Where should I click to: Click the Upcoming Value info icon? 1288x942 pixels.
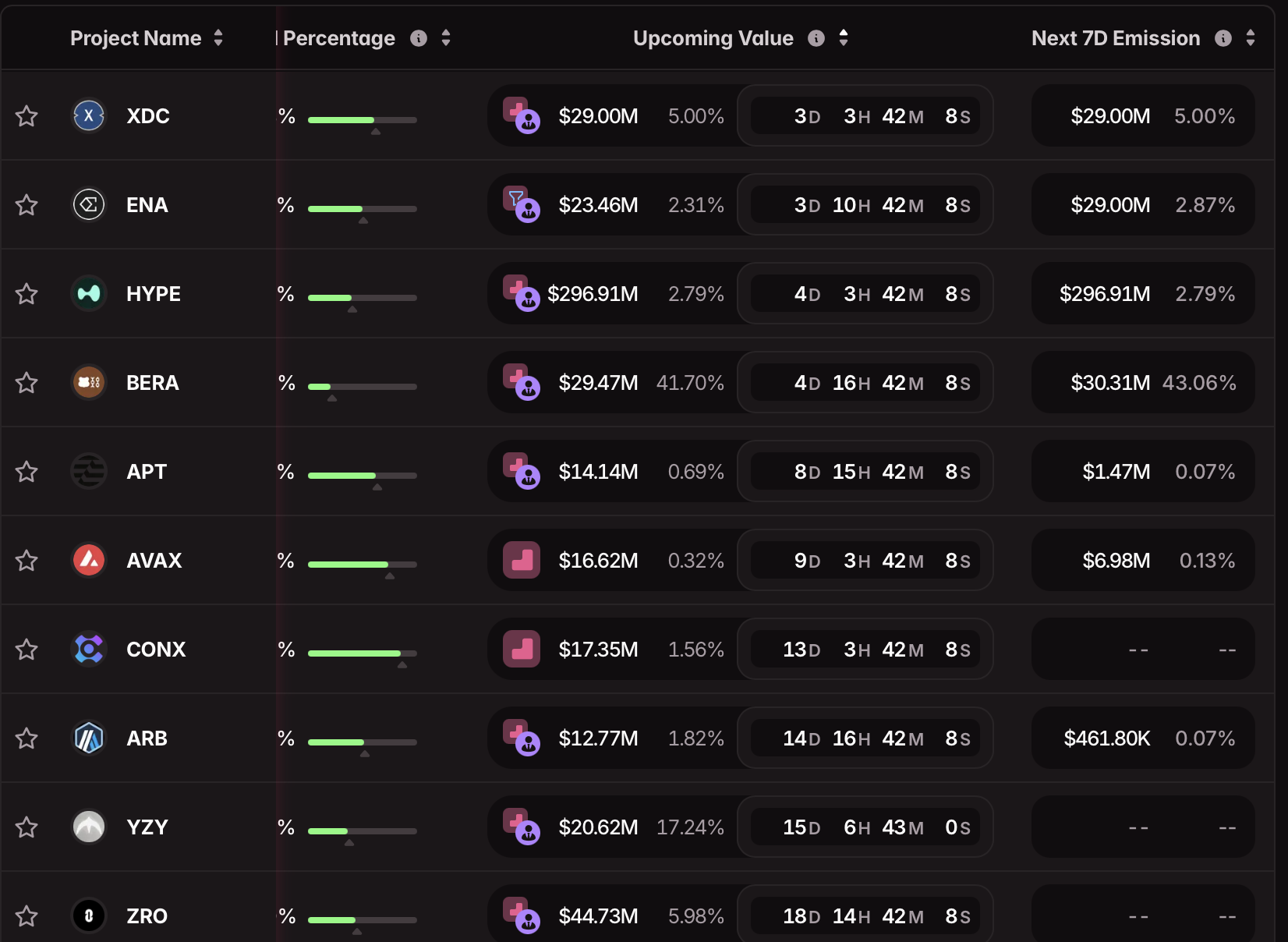point(816,38)
